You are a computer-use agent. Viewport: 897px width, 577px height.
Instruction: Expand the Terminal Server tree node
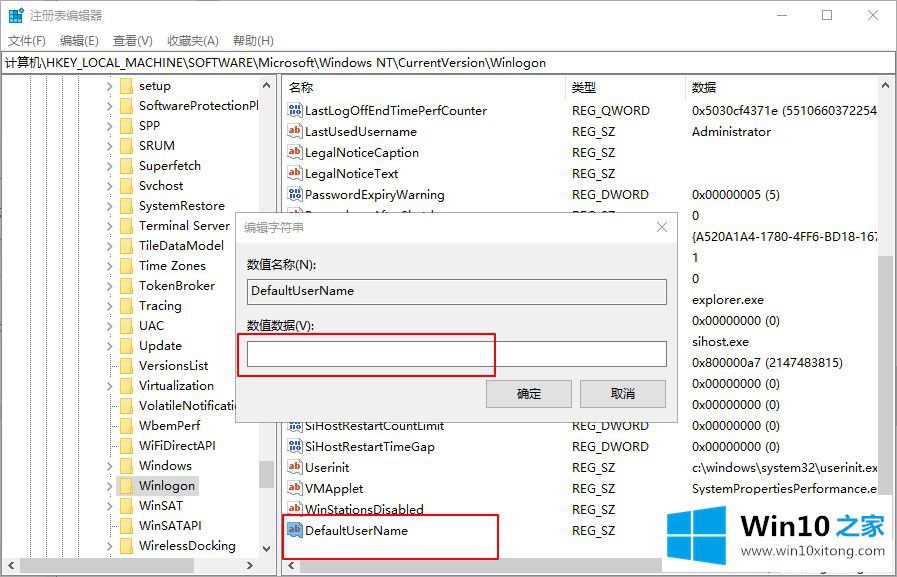pyautogui.click(x=109, y=225)
